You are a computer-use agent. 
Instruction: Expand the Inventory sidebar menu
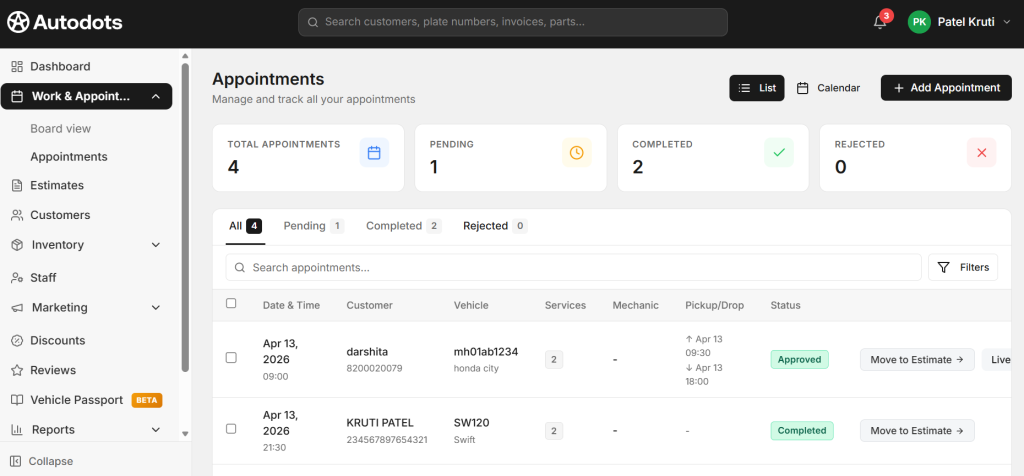155,245
